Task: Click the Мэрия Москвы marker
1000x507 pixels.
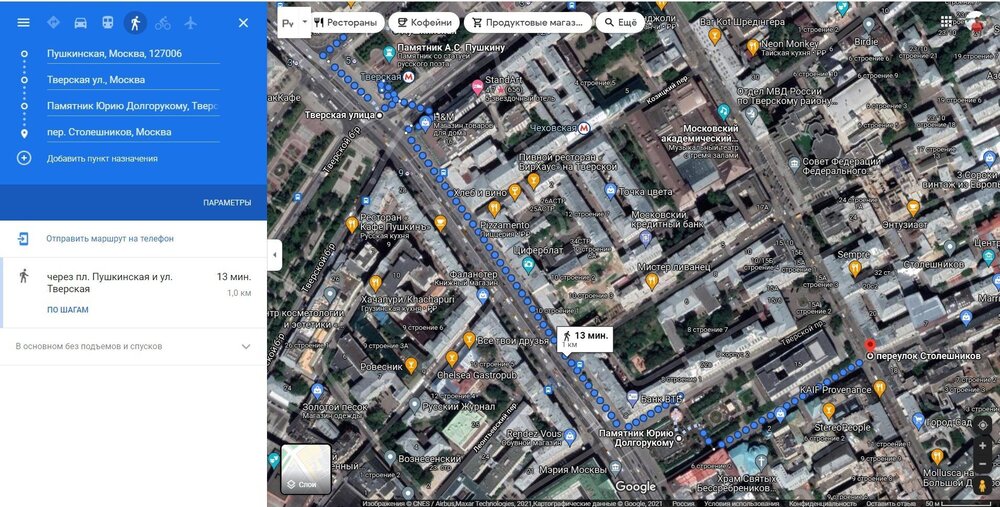Action: pos(614,467)
